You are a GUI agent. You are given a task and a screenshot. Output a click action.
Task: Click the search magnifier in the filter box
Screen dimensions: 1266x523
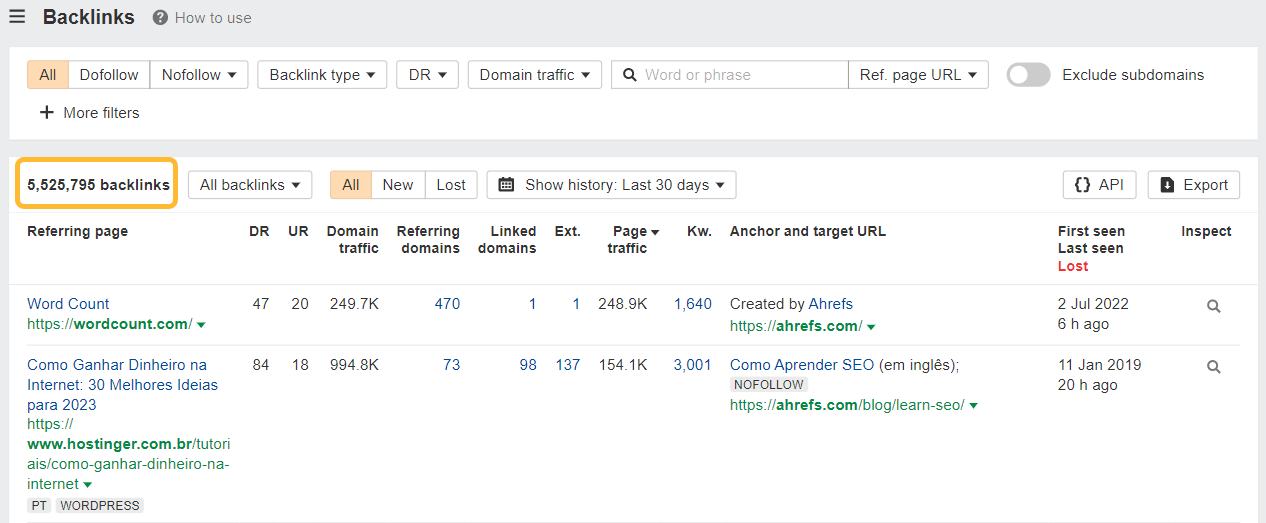pyautogui.click(x=629, y=75)
